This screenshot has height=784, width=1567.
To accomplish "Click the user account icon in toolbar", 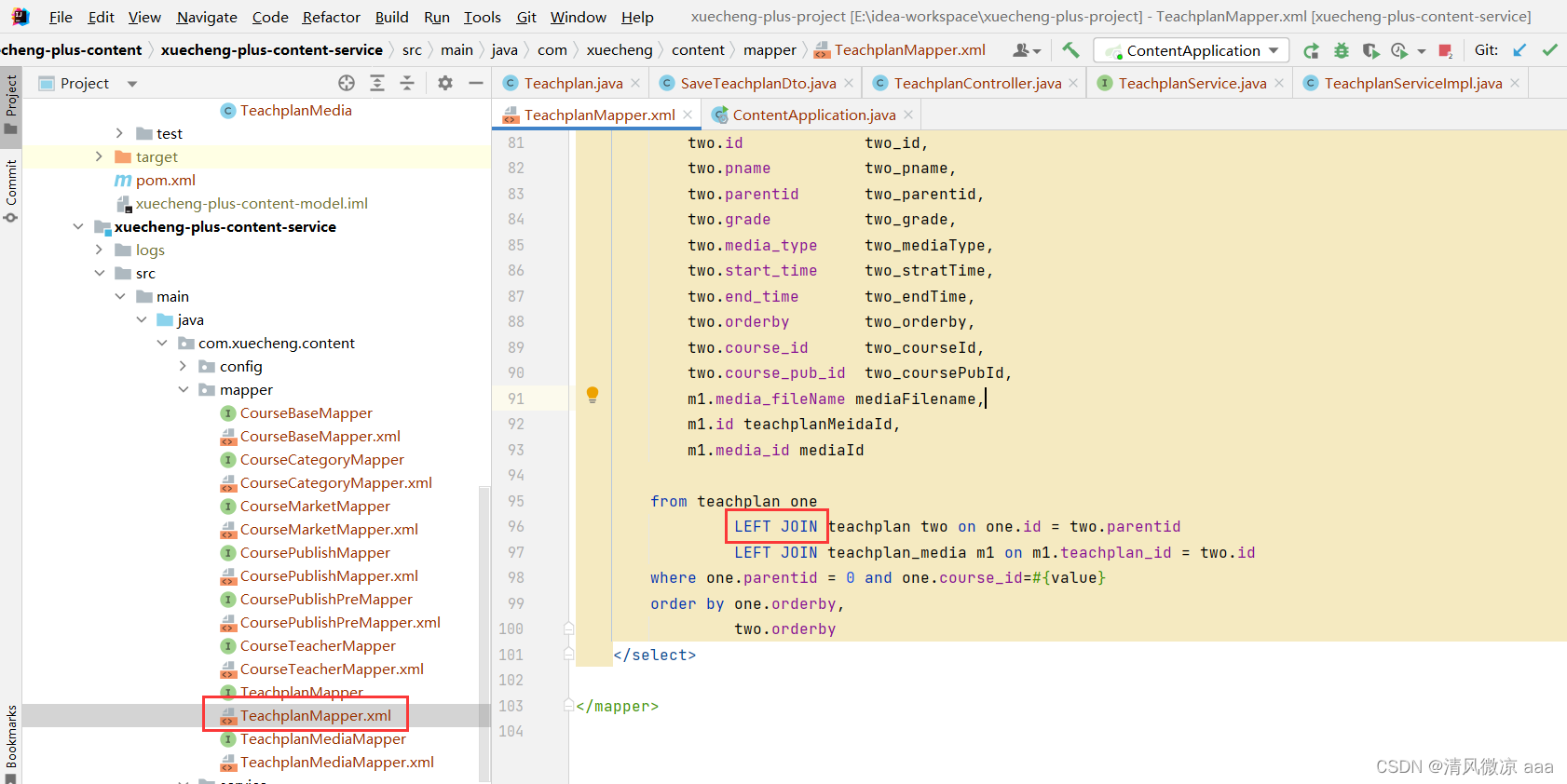I will 1027,50.
